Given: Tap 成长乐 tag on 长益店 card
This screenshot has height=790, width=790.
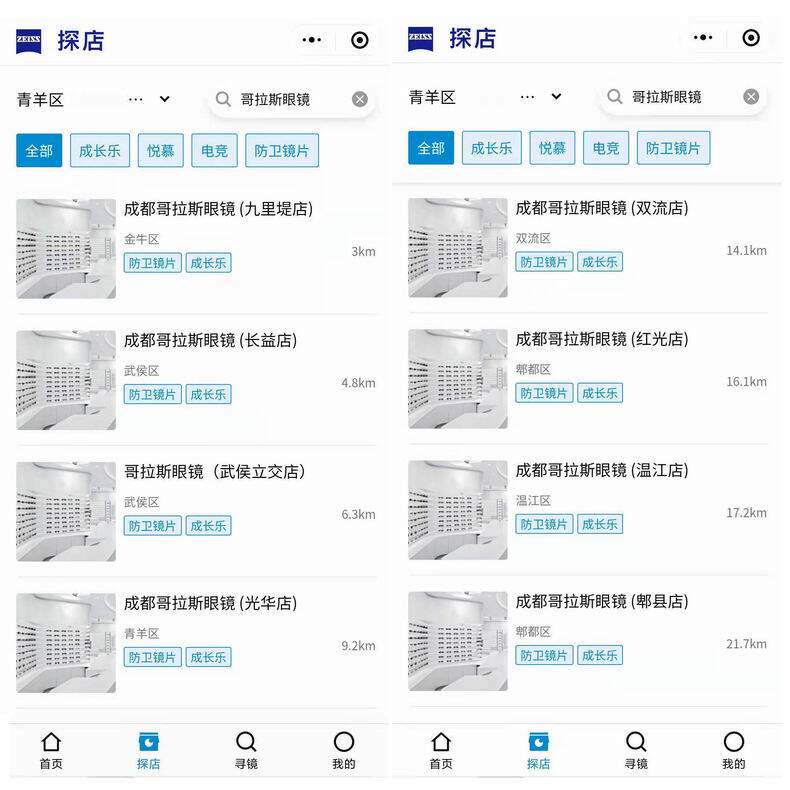Looking at the screenshot, I should point(209,394).
